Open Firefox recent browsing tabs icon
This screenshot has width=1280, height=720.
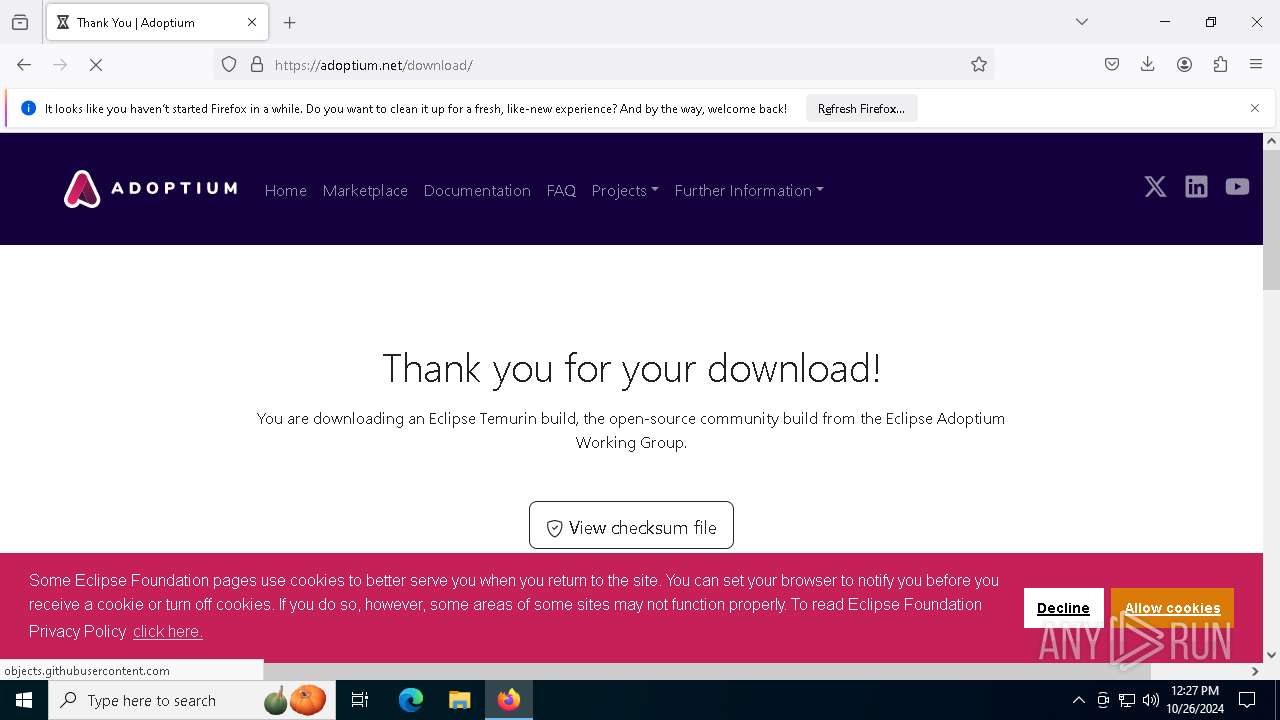(20, 22)
